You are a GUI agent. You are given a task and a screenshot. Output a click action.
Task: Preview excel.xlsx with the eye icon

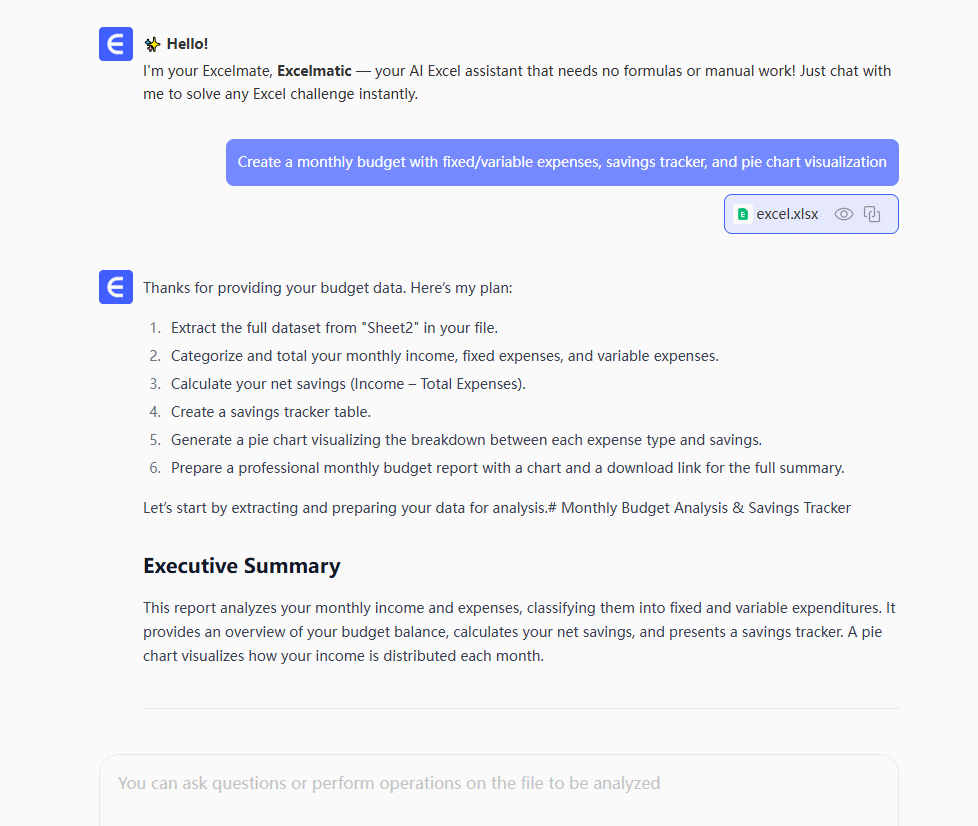coord(844,214)
